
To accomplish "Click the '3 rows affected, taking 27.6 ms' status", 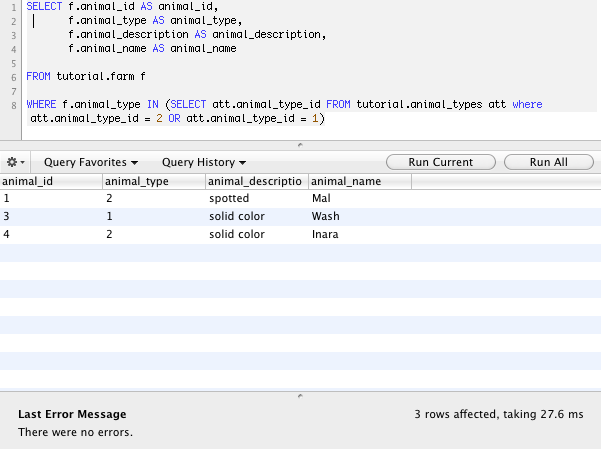I will pos(499,414).
